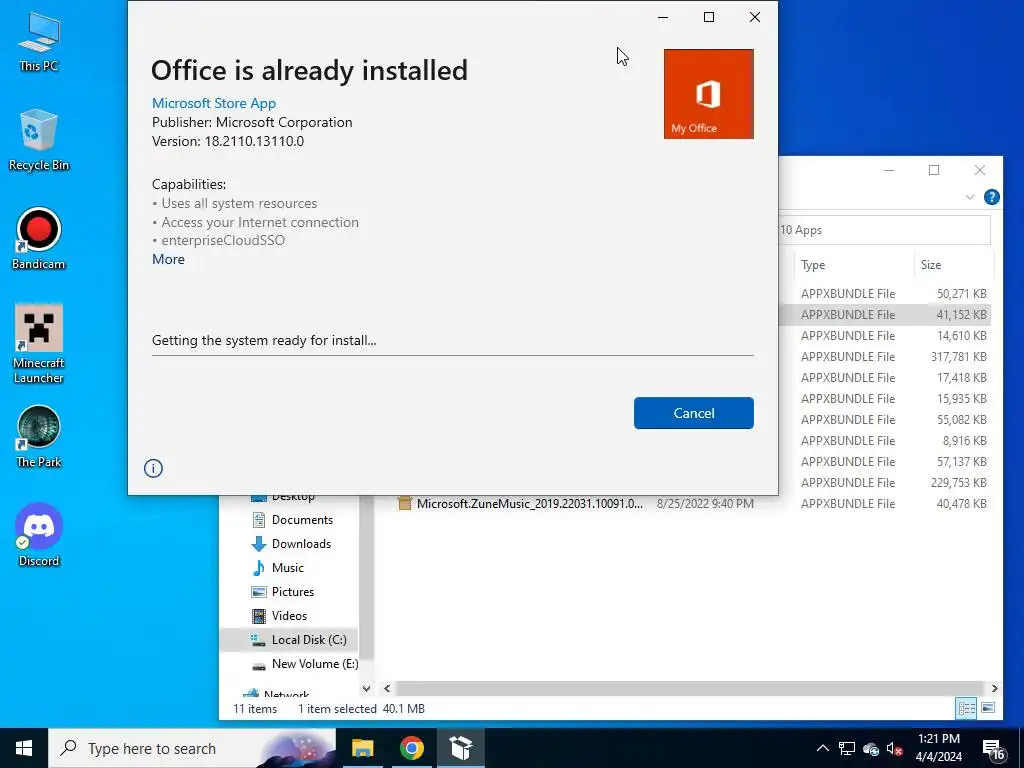Click the cloud sync tray icon
The image size is (1024, 768).
pos(871,749)
